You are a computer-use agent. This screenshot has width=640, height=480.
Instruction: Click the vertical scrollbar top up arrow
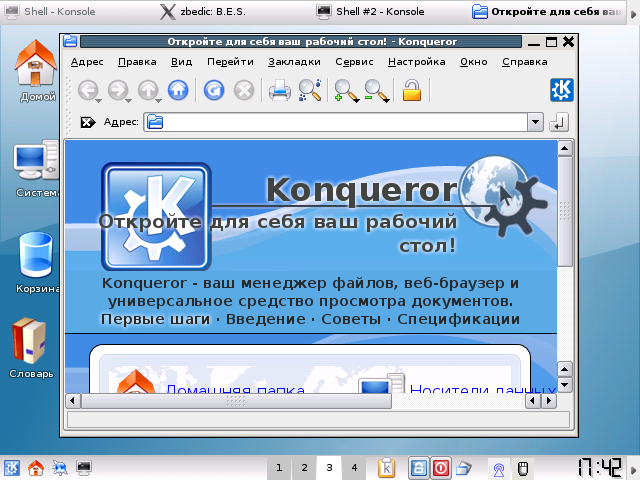[564, 148]
